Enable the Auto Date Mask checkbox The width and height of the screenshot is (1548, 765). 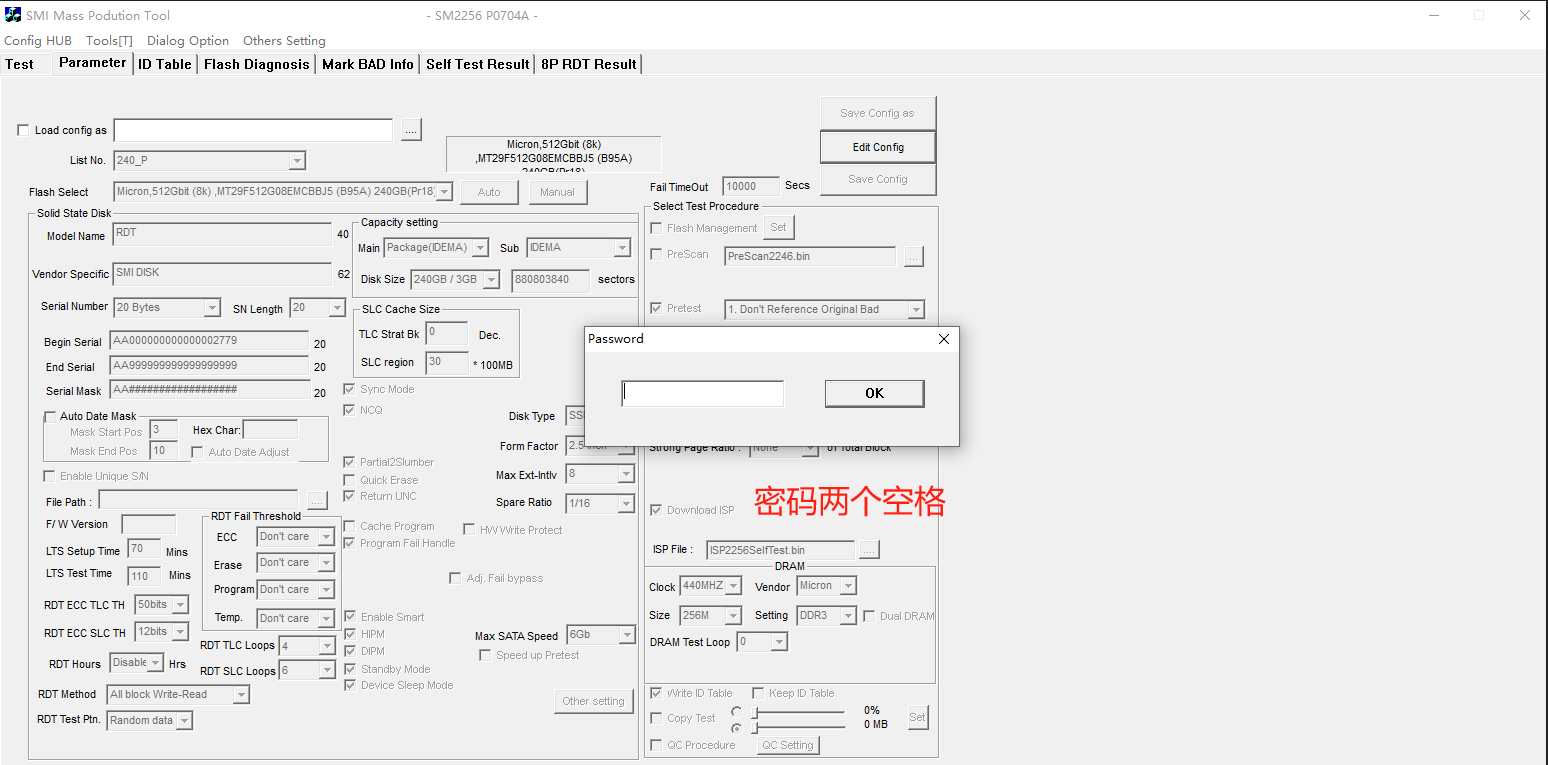(x=50, y=416)
